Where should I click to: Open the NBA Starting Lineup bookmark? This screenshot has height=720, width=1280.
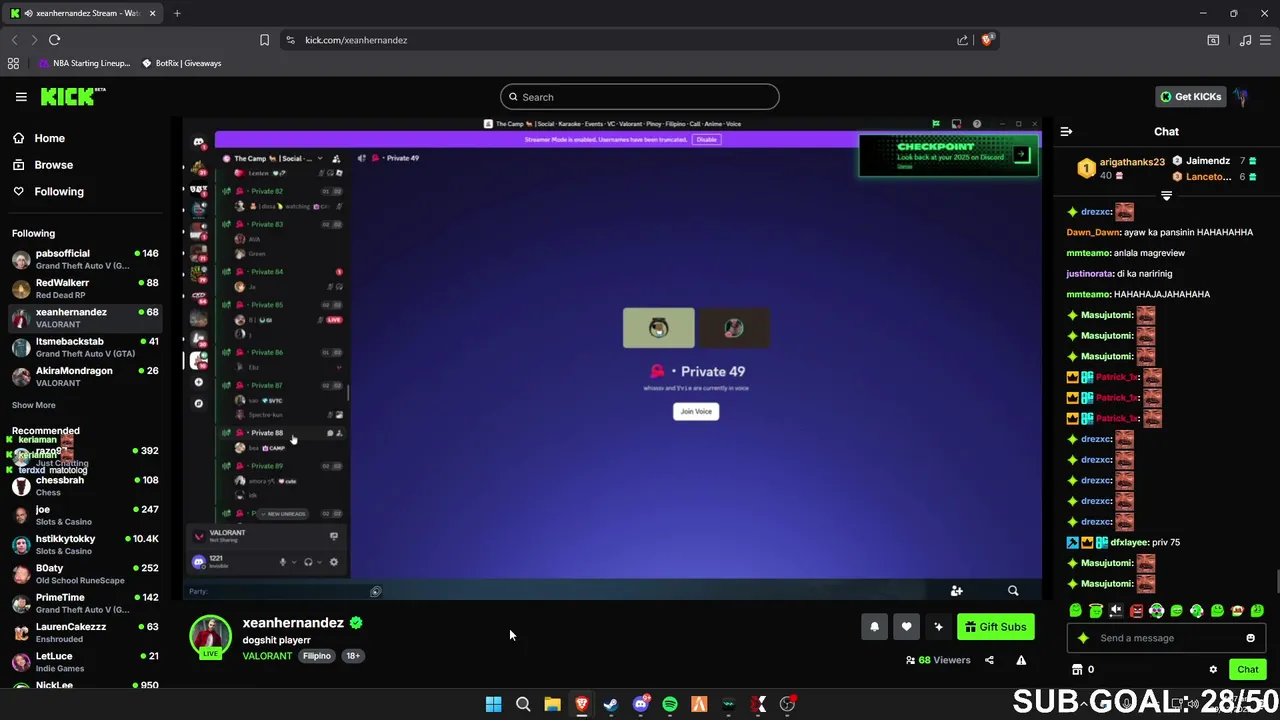coord(85,63)
